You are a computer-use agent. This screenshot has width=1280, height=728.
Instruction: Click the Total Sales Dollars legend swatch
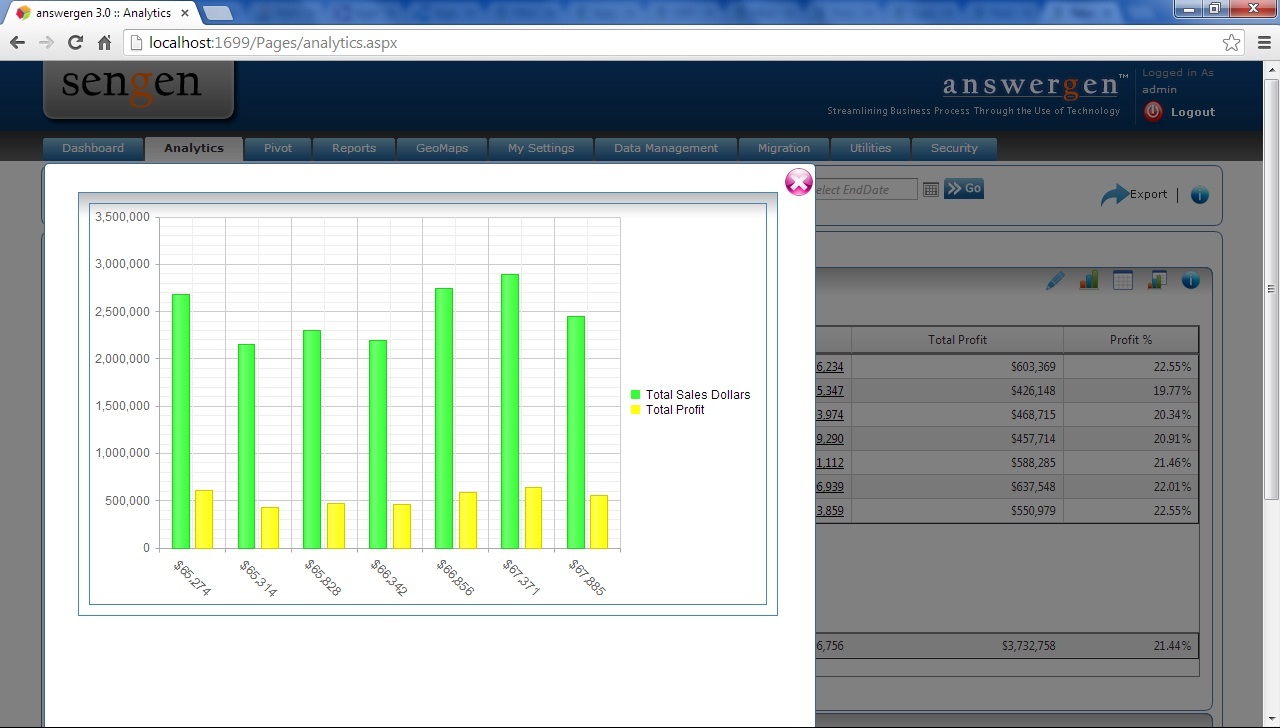point(635,395)
